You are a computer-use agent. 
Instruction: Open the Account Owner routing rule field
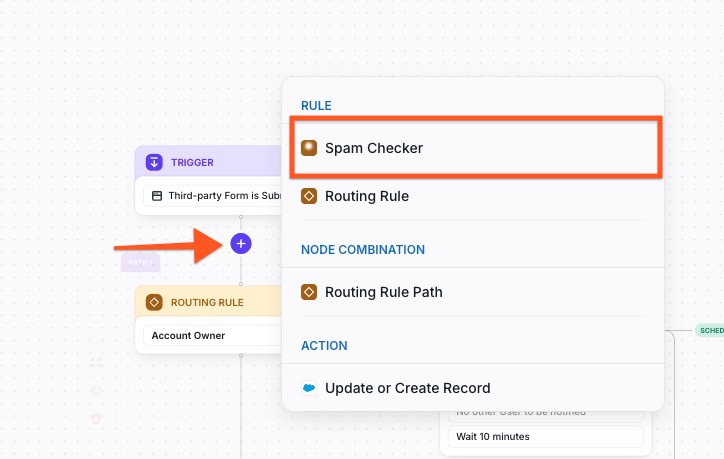[x=211, y=336]
